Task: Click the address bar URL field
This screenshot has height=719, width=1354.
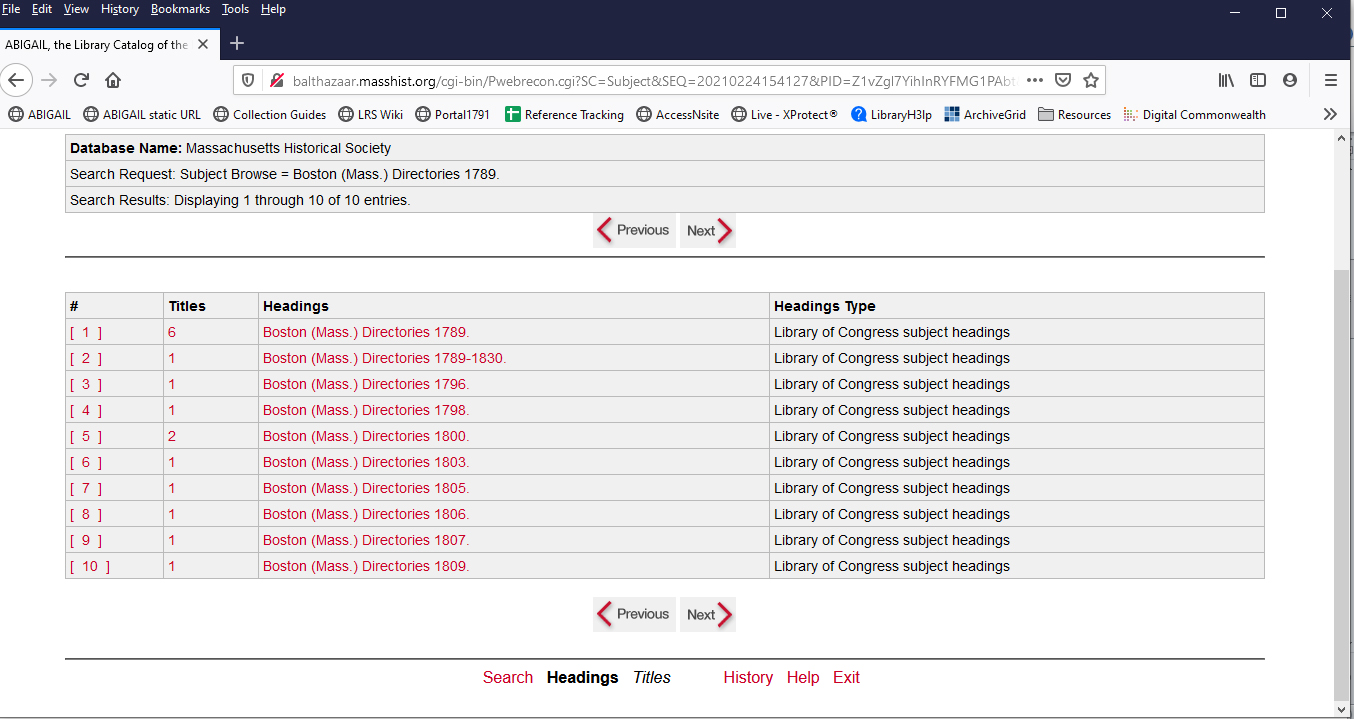Action: coord(650,80)
